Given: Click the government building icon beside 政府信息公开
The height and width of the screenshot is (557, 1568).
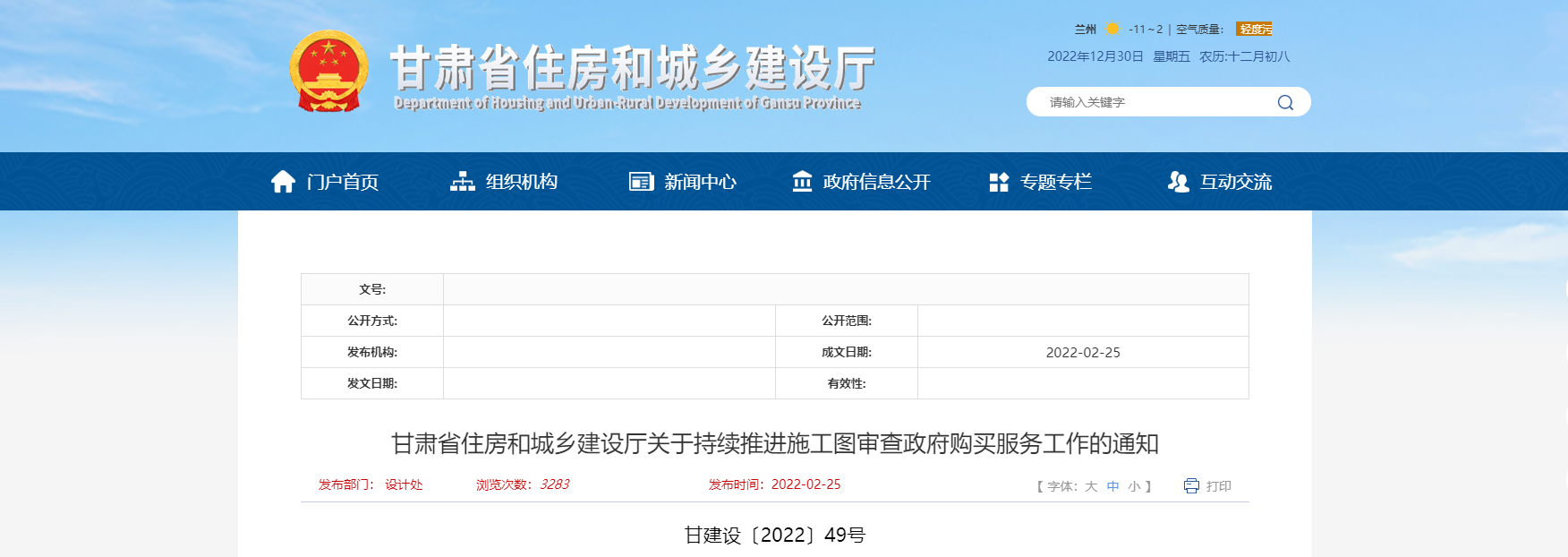Looking at the screenshot, I should coord(802,182).
